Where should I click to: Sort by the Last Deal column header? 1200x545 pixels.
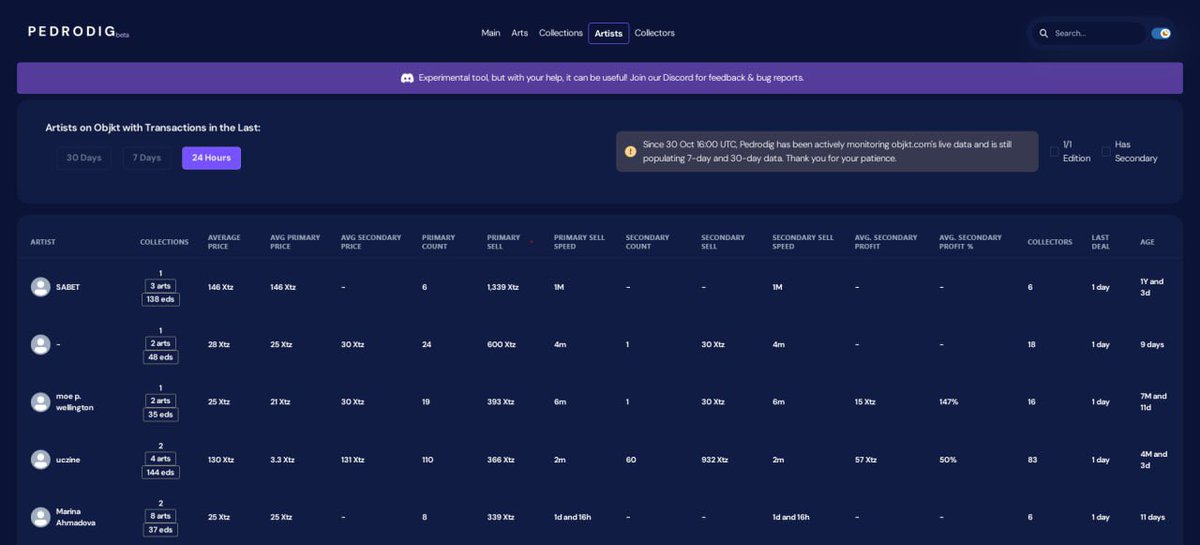(1101, 242)
